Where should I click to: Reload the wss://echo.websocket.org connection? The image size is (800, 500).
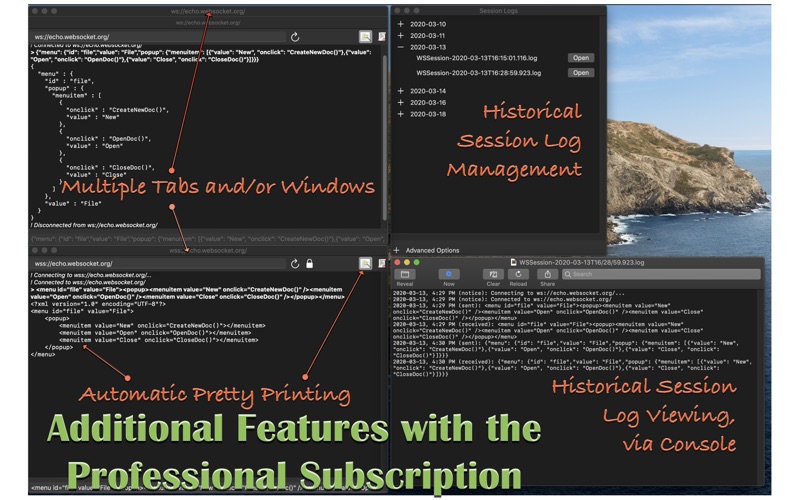click(295, 264)
